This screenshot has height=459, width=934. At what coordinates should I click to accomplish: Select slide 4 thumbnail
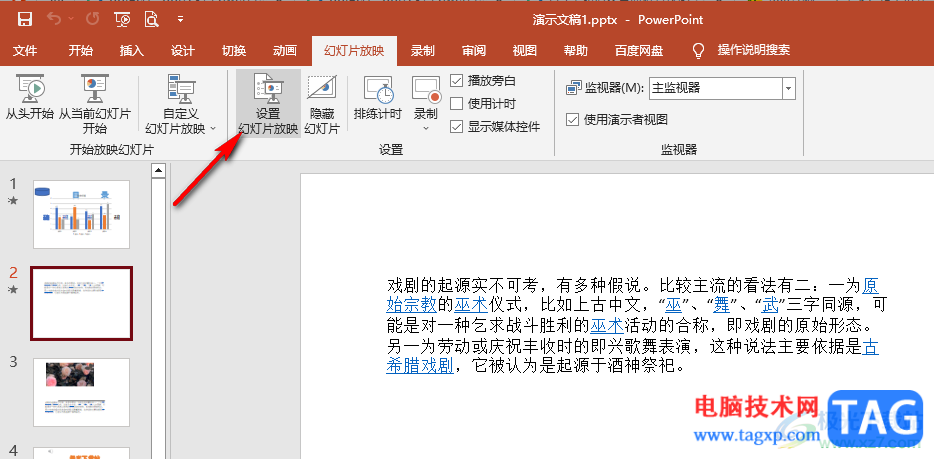[82, 453]
